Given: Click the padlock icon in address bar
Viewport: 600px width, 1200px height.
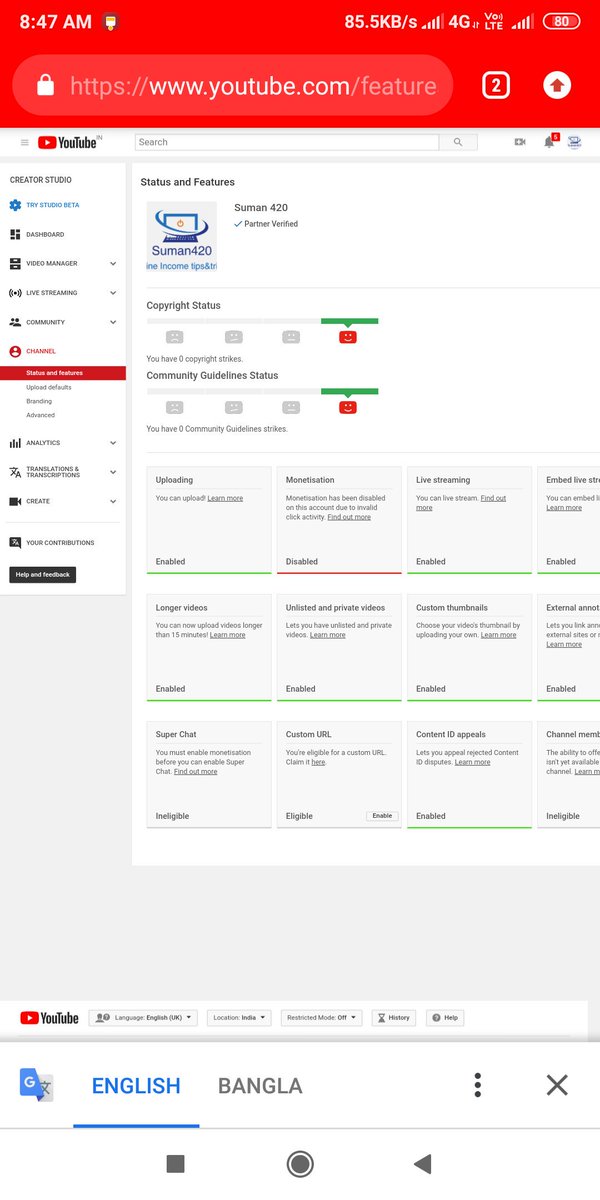Looking at the screenshot, I should point(45,86).
